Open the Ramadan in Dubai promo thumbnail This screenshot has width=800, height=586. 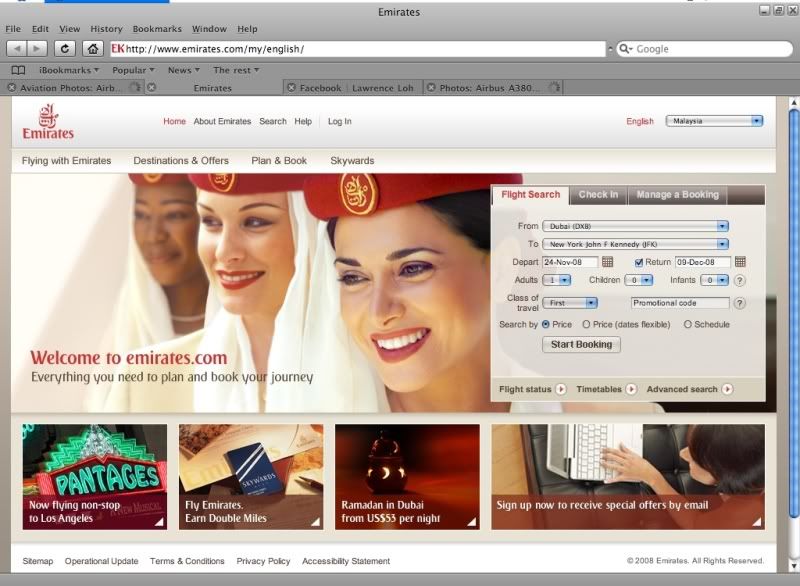(x=407, y=477)
